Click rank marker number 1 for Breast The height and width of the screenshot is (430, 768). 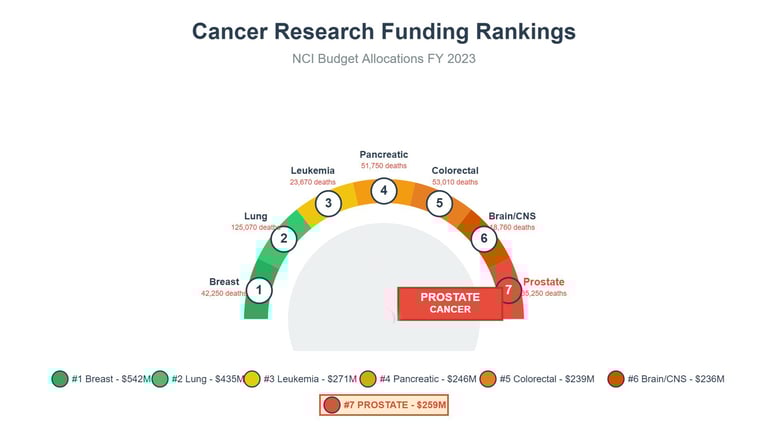click(x=259, y=290)
